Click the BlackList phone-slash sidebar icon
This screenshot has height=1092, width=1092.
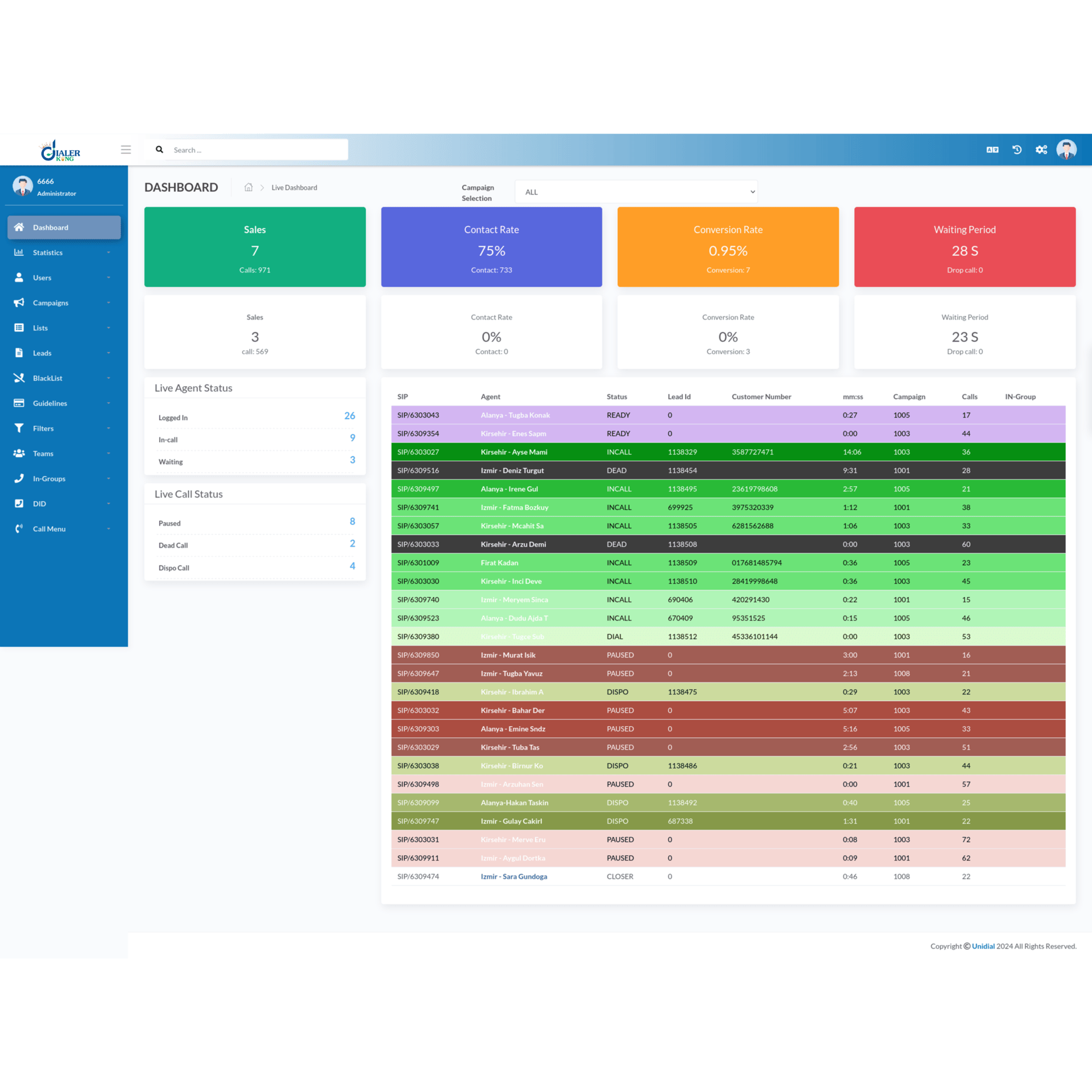[x=19, y=378]
